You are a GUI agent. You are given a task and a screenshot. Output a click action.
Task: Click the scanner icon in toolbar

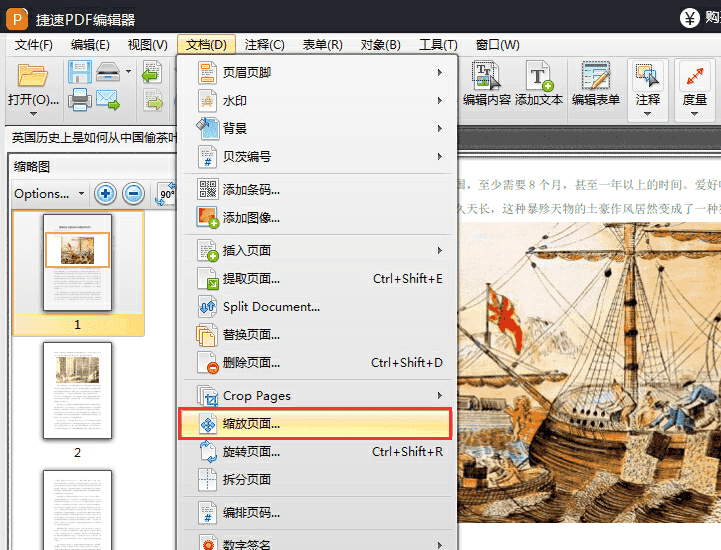[108, 71]
